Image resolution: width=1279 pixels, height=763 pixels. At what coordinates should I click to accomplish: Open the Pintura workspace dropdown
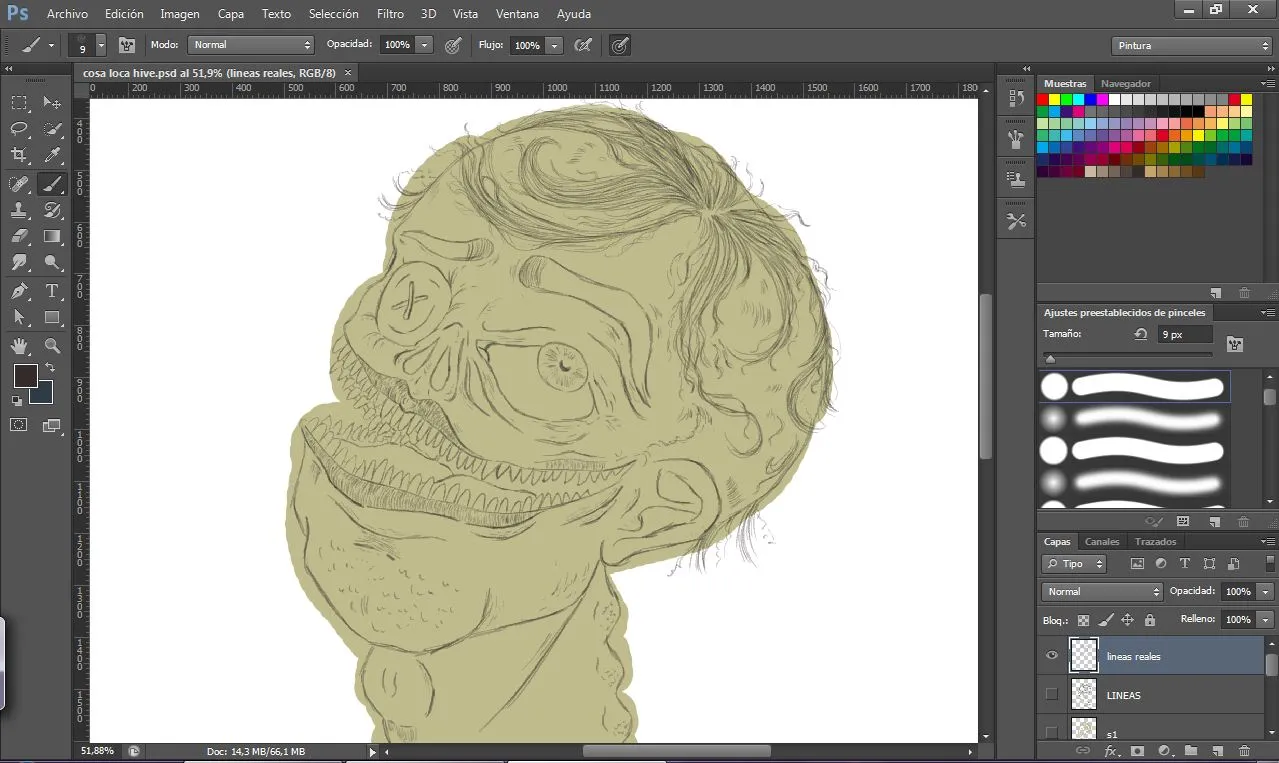[1191, 46]
